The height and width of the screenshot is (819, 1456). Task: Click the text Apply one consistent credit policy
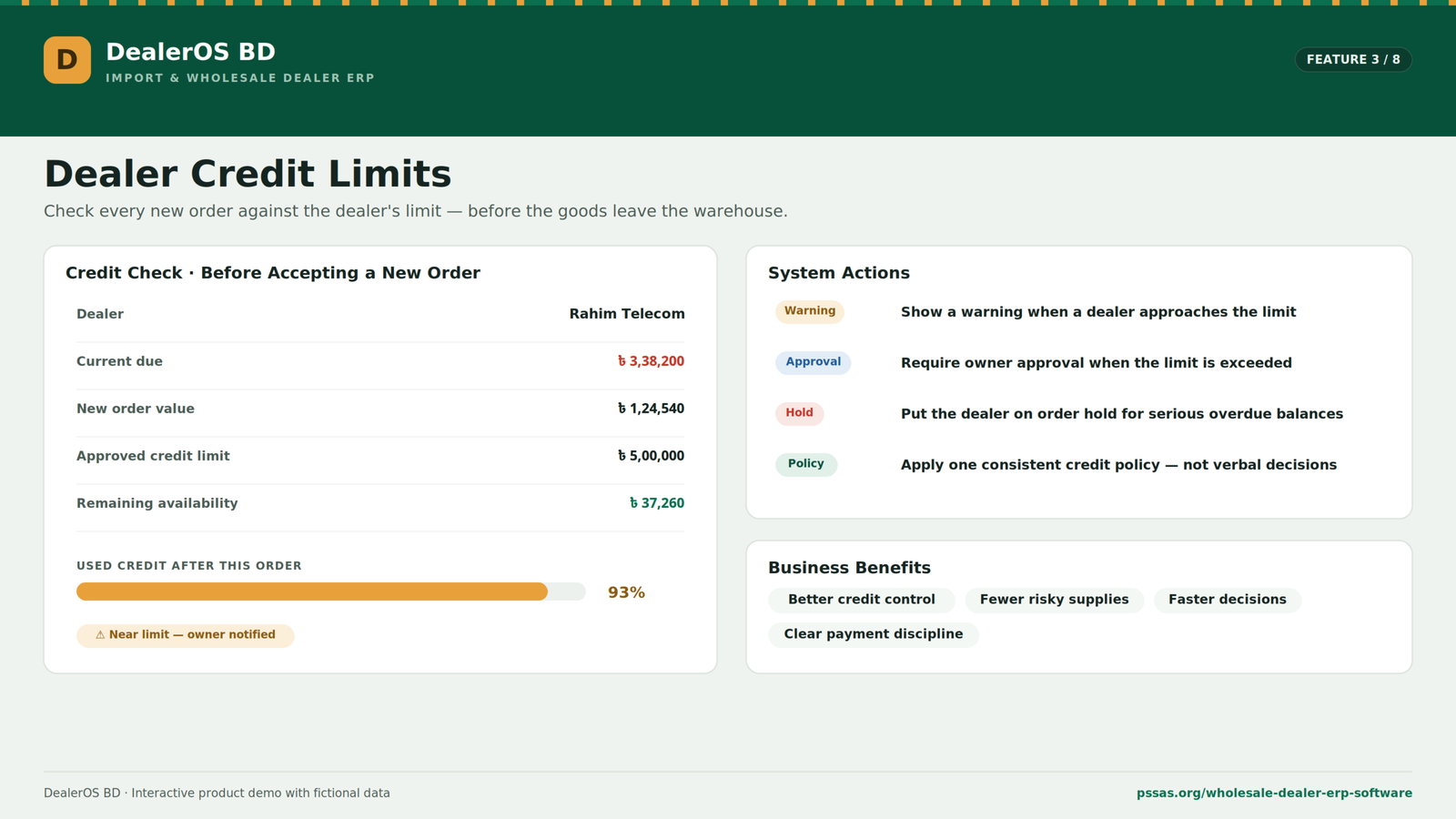[x=1118, y=465]
